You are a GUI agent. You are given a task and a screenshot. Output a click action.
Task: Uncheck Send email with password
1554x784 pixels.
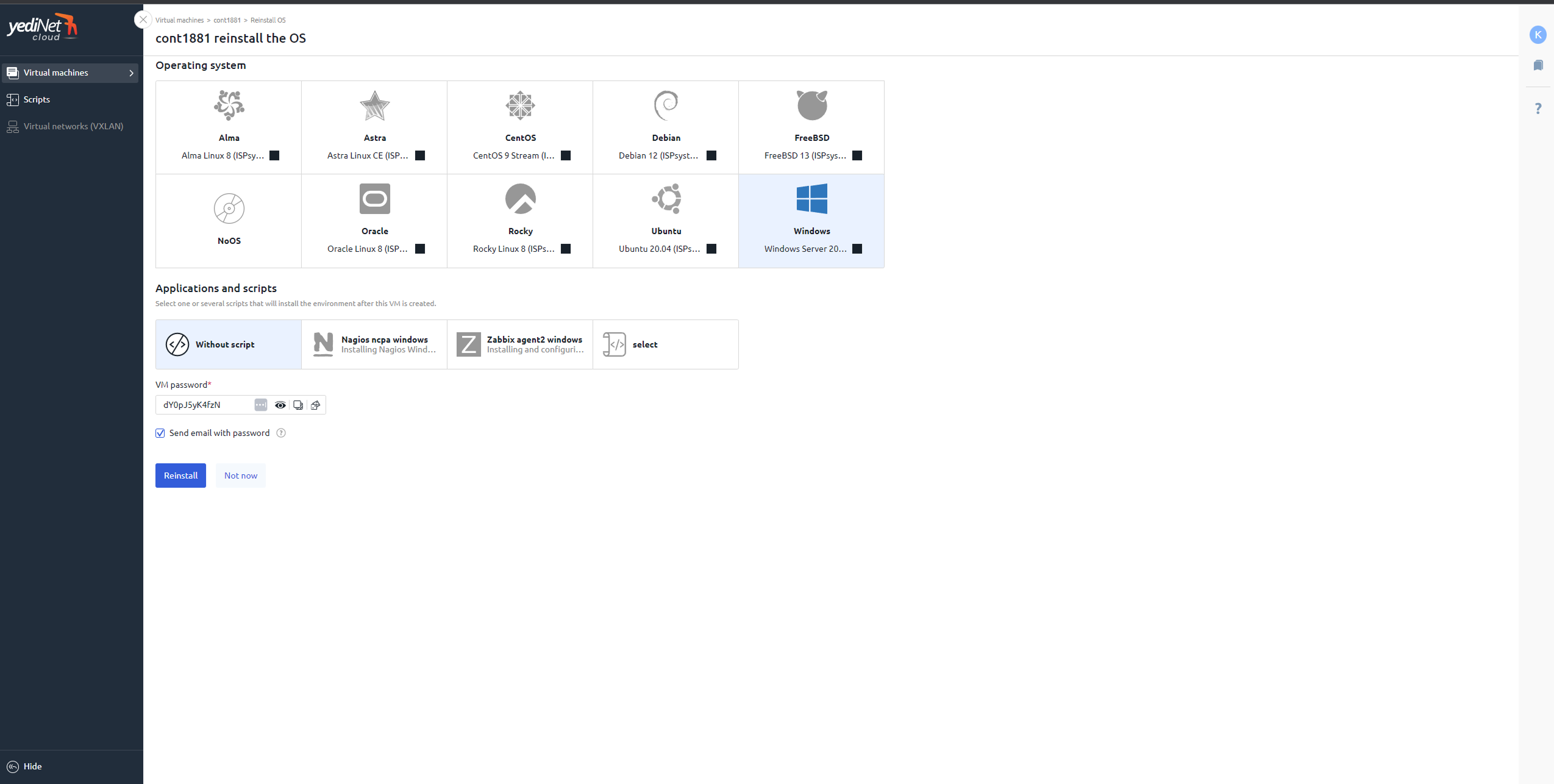pos(160,433)
